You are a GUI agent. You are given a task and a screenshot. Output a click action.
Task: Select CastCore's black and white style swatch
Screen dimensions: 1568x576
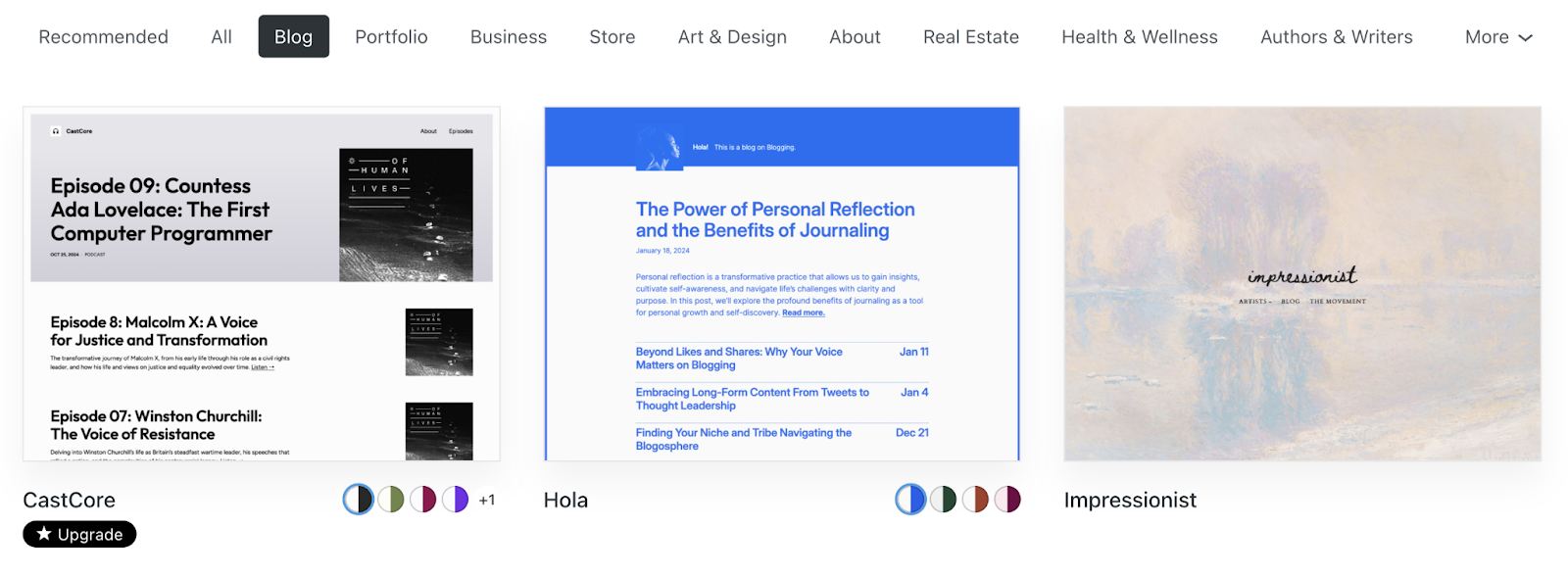[x=359, y=500]
